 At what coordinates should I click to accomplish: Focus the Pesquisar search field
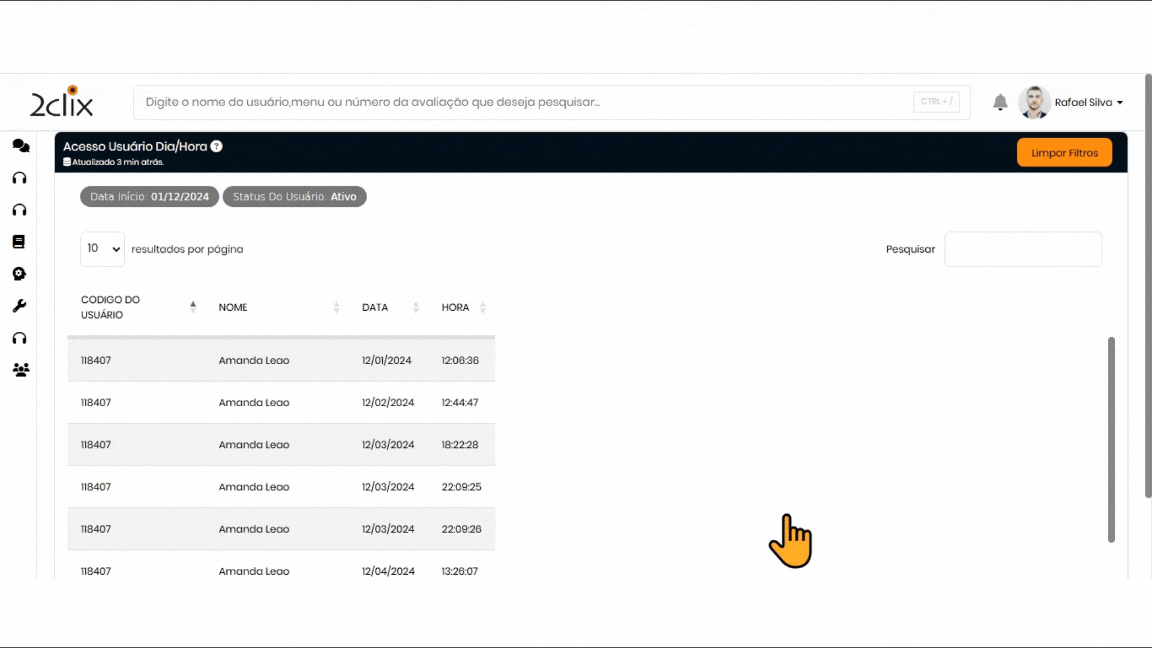[1022, 249]
